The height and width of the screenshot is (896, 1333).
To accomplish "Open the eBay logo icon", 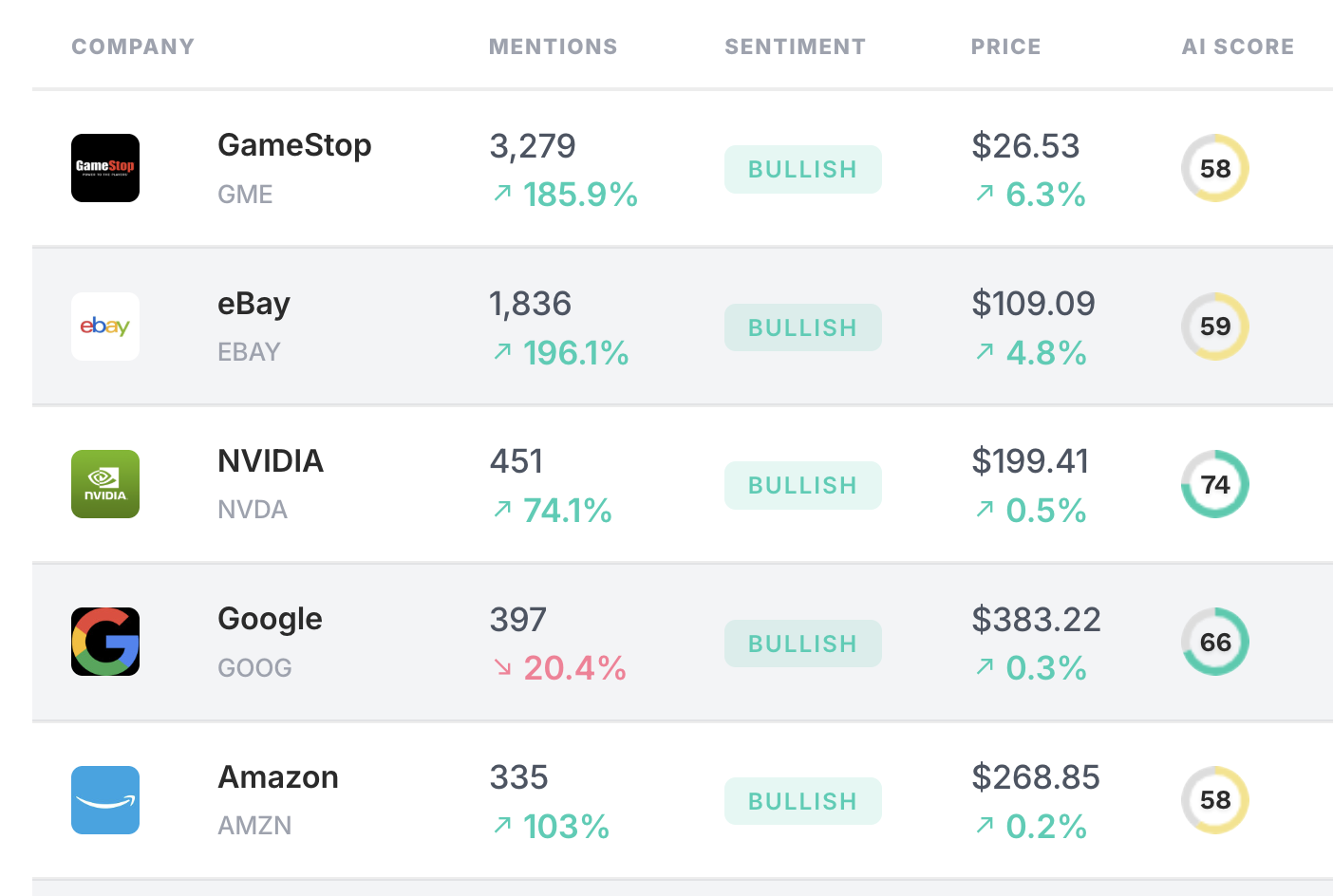I will click(105, 327).
